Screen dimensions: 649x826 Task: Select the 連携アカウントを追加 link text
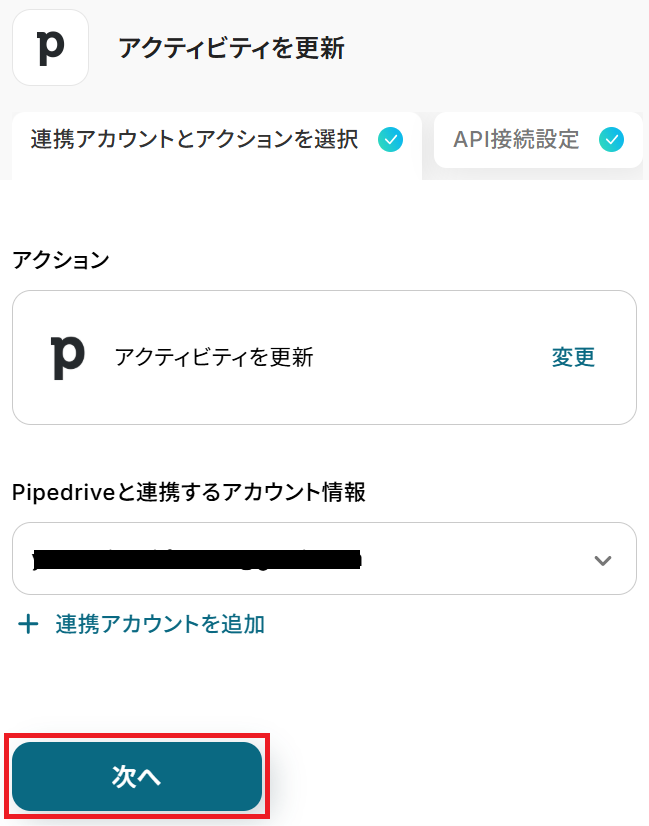[x=160, y=625]
